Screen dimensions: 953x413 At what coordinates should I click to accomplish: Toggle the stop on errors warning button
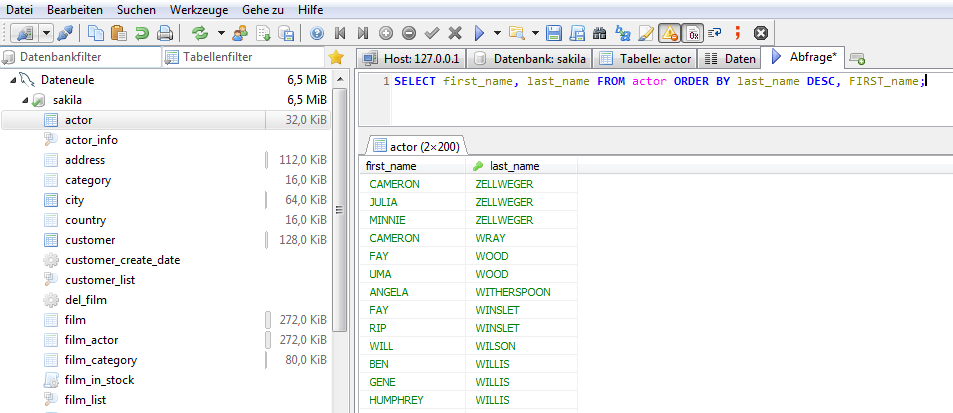[x=670, y=33]
